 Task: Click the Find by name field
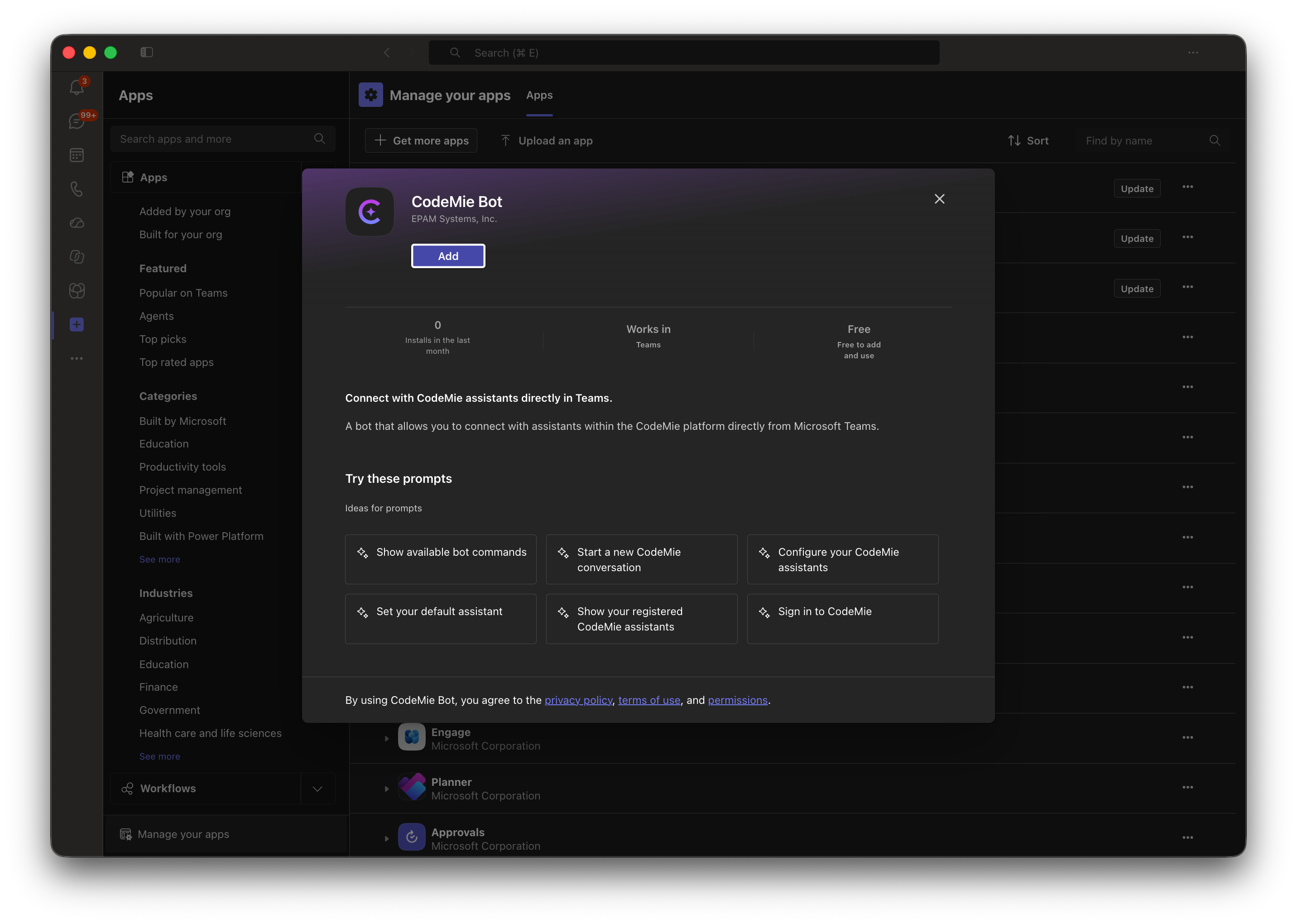tap(1153, 140)
